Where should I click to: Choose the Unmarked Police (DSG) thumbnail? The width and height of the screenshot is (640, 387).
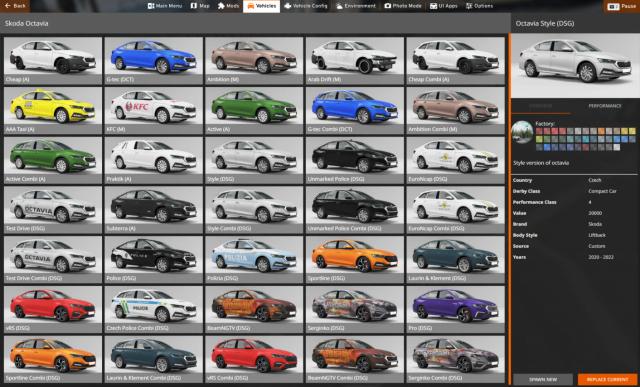[355, 160]
